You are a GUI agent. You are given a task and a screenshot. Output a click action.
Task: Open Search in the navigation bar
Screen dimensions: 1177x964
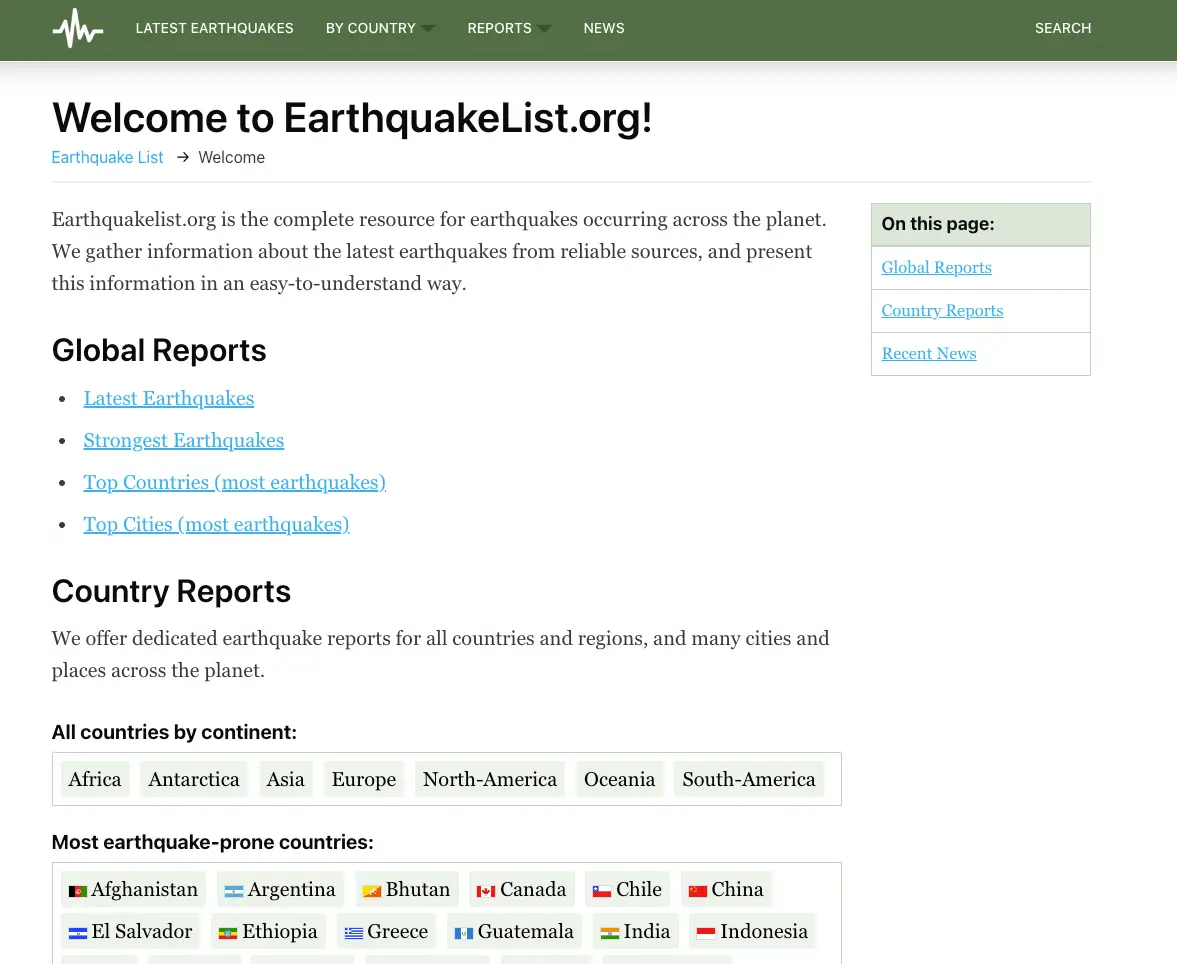pyautogui.click(x=1063, y=29)
